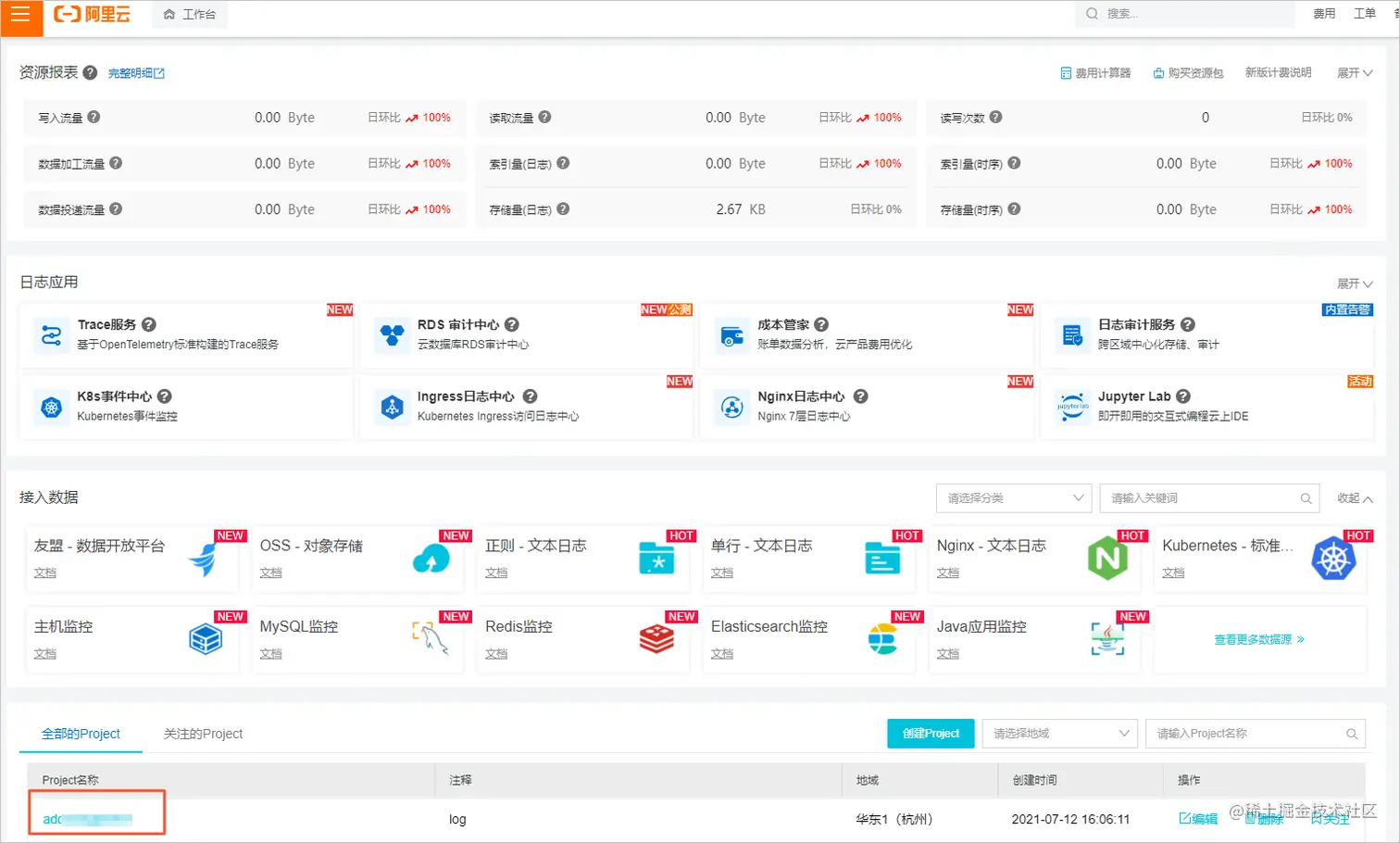Open the 日志审计服务 app icon
1400x843 pixels.
(x=1072, y=334)
